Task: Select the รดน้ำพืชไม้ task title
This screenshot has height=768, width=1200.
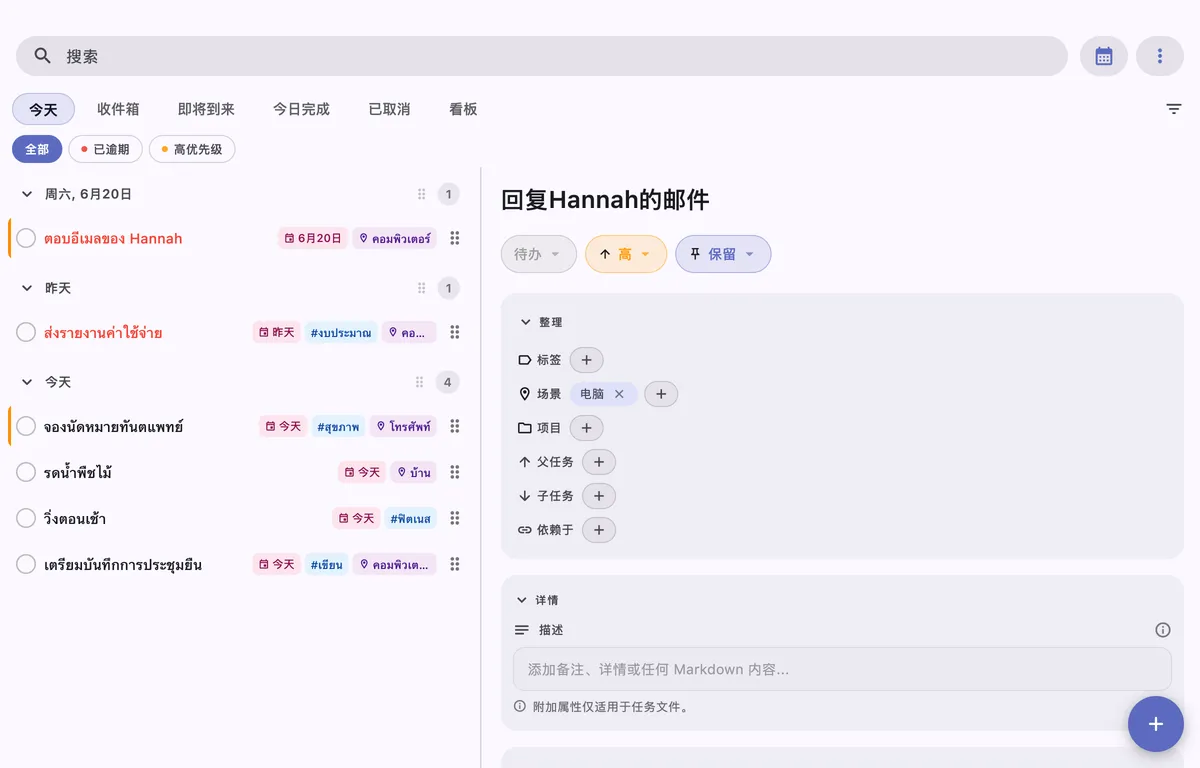Action: coord(78,472)
